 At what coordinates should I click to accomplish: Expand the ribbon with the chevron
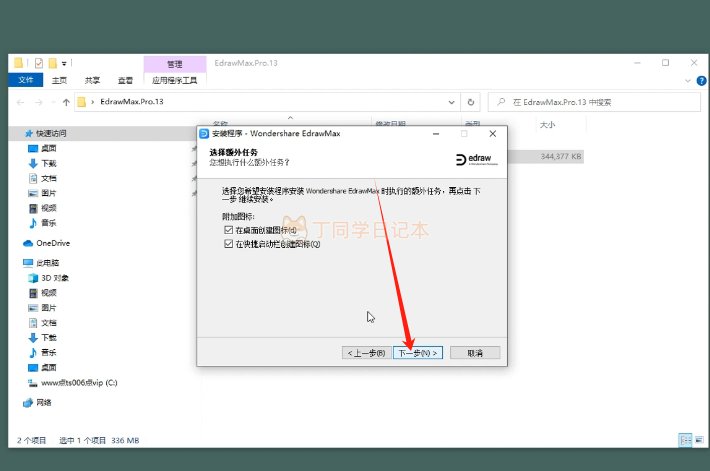(x=688, y=81)
